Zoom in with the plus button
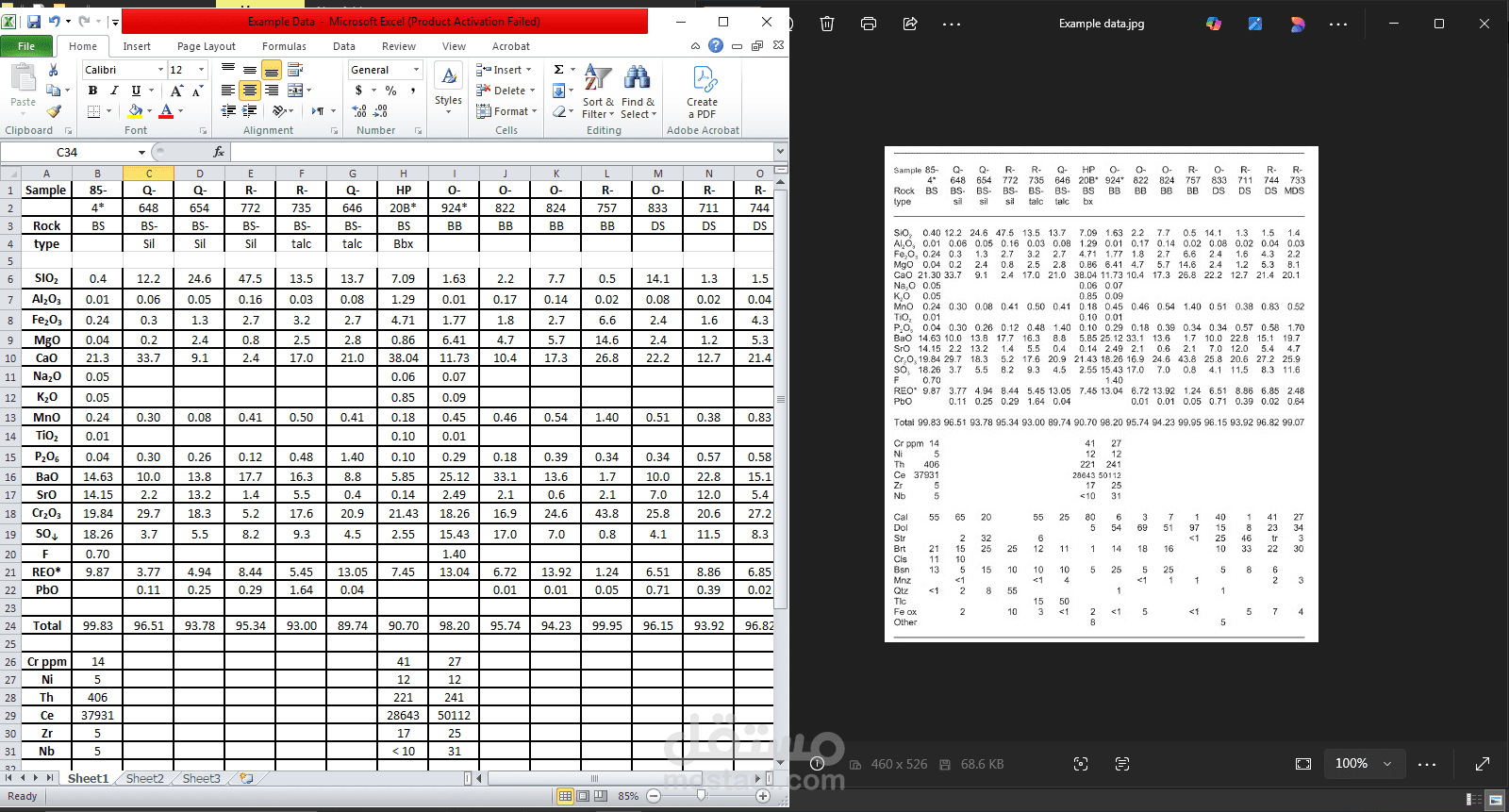The image size is (1509, 812). click(x=763, y=796)
